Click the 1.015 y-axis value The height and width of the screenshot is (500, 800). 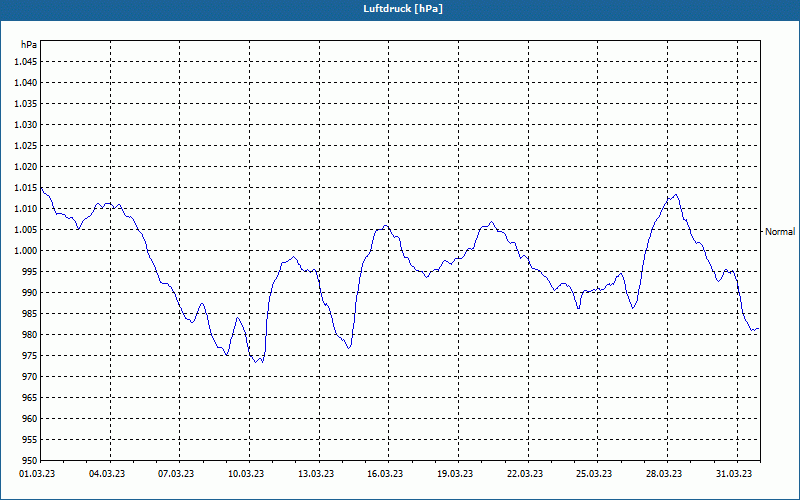(26, 188)
